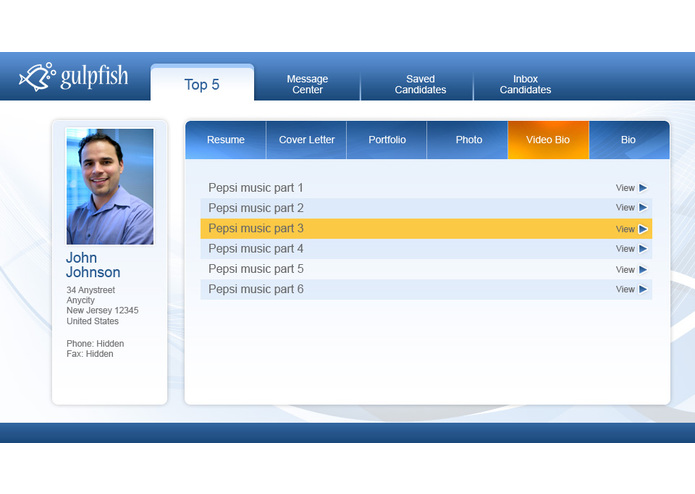Switch to the Photo tab
This screenshot has width=695, height=494.
(469, 140)
